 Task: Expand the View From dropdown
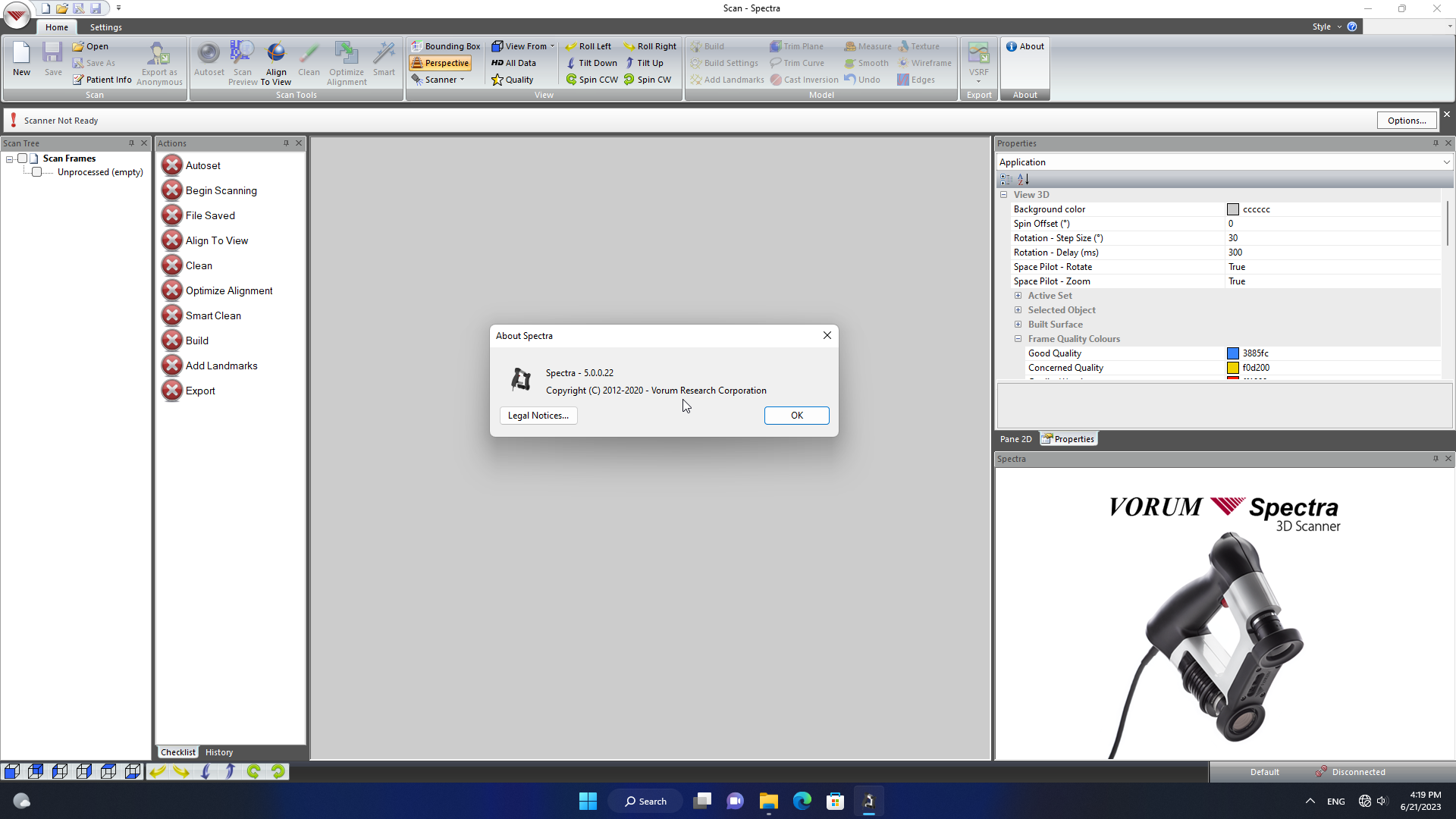click(523, 46)
